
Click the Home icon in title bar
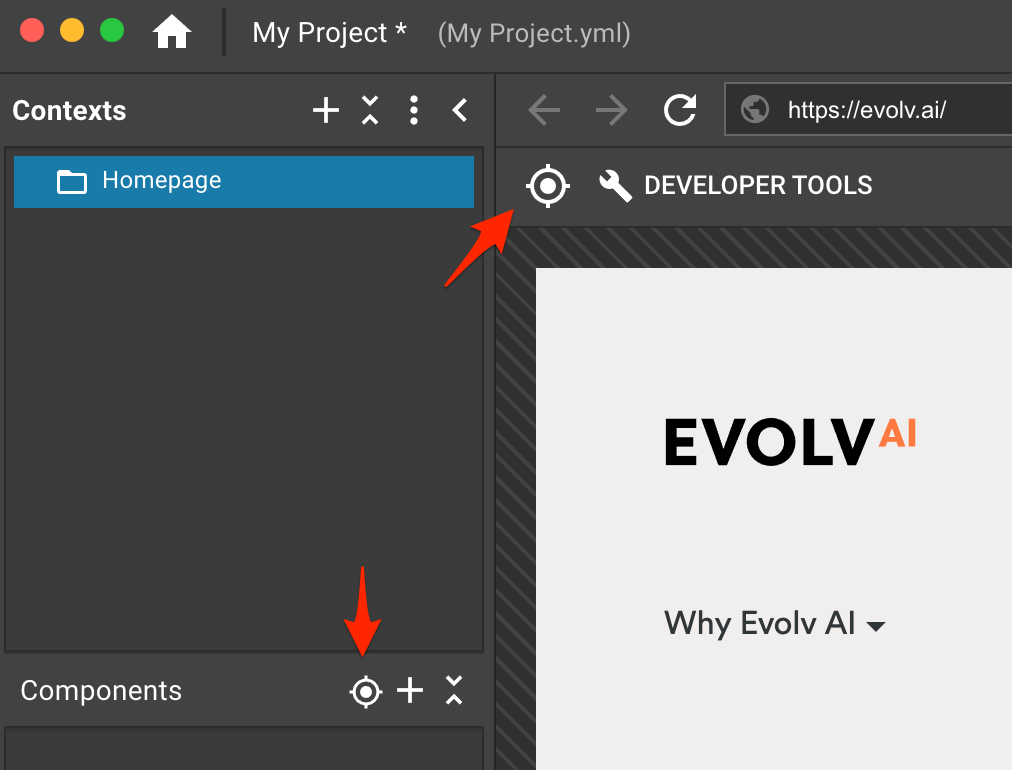tap(172, 32)
